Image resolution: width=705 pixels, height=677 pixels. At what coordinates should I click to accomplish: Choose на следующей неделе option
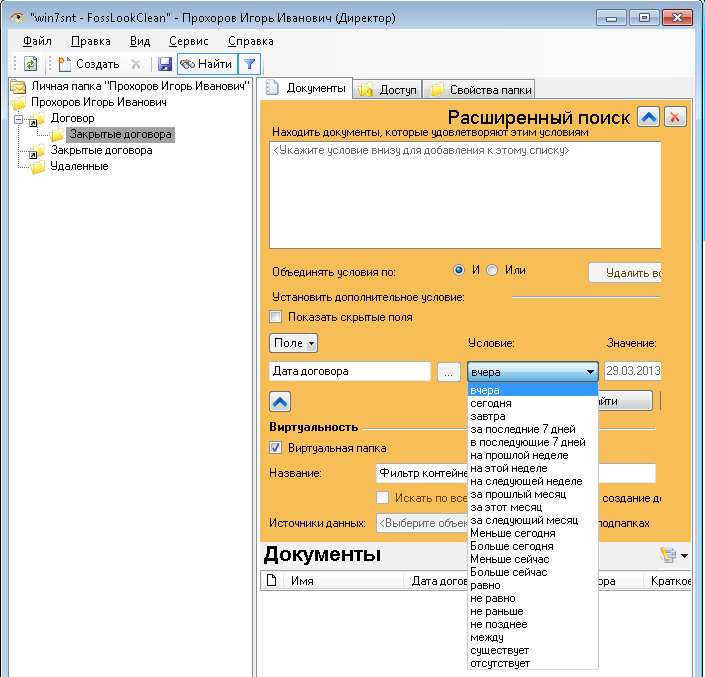tap(533, 481)
